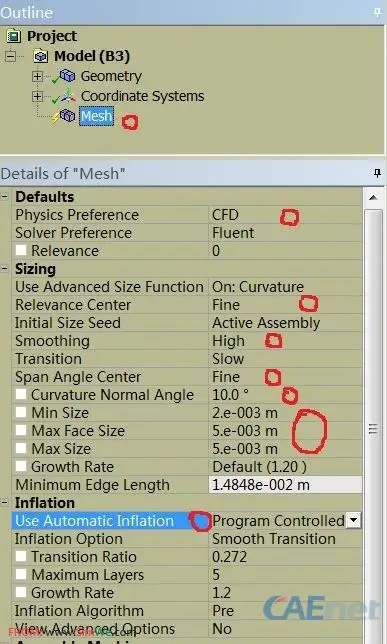Click Min Size value 2.e-003 m
Viewport: 387px width, 644px height.
click(x=245, y=413)
